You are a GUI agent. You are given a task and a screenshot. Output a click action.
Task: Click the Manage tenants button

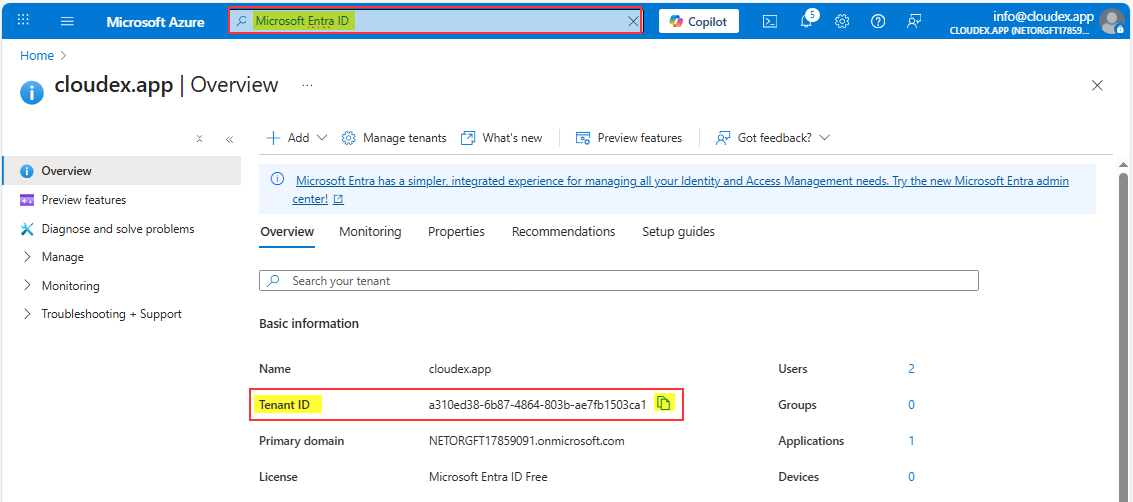point(394,138)
